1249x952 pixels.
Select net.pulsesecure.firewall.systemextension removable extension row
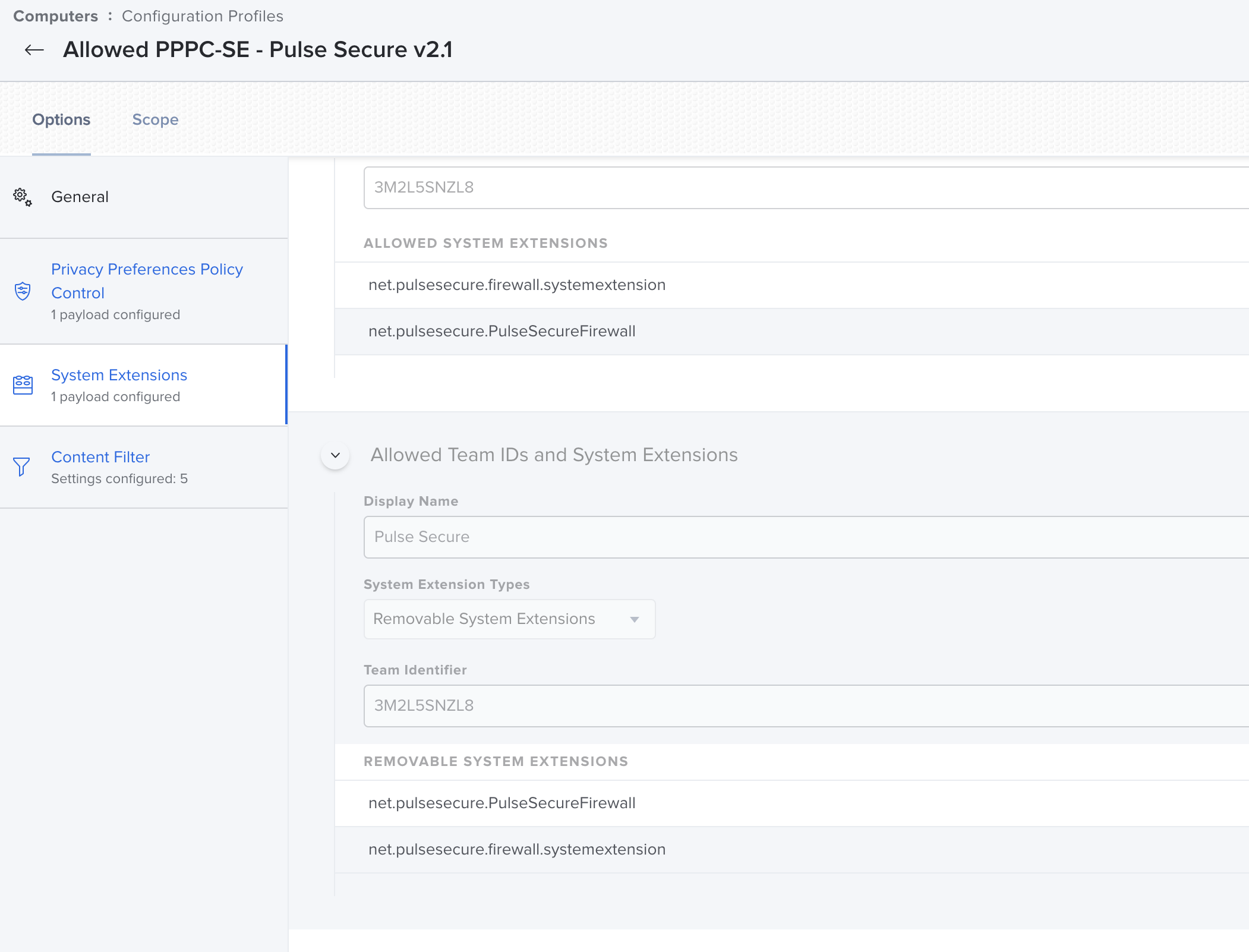tap(516, 849)
